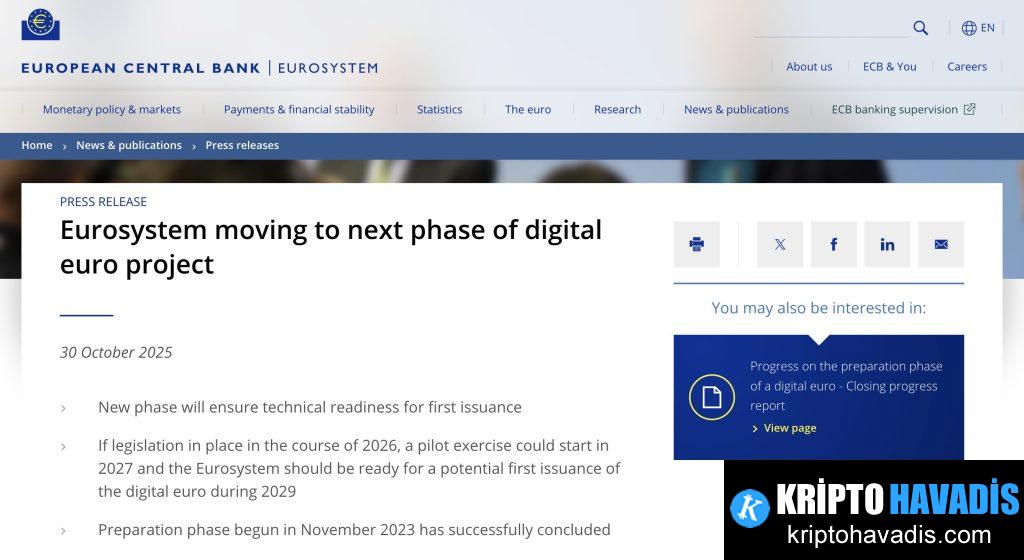Screen dimensions: 1024x560
Task: Open Monetary policy & markets menu
Action: click(x=112, y=110)
